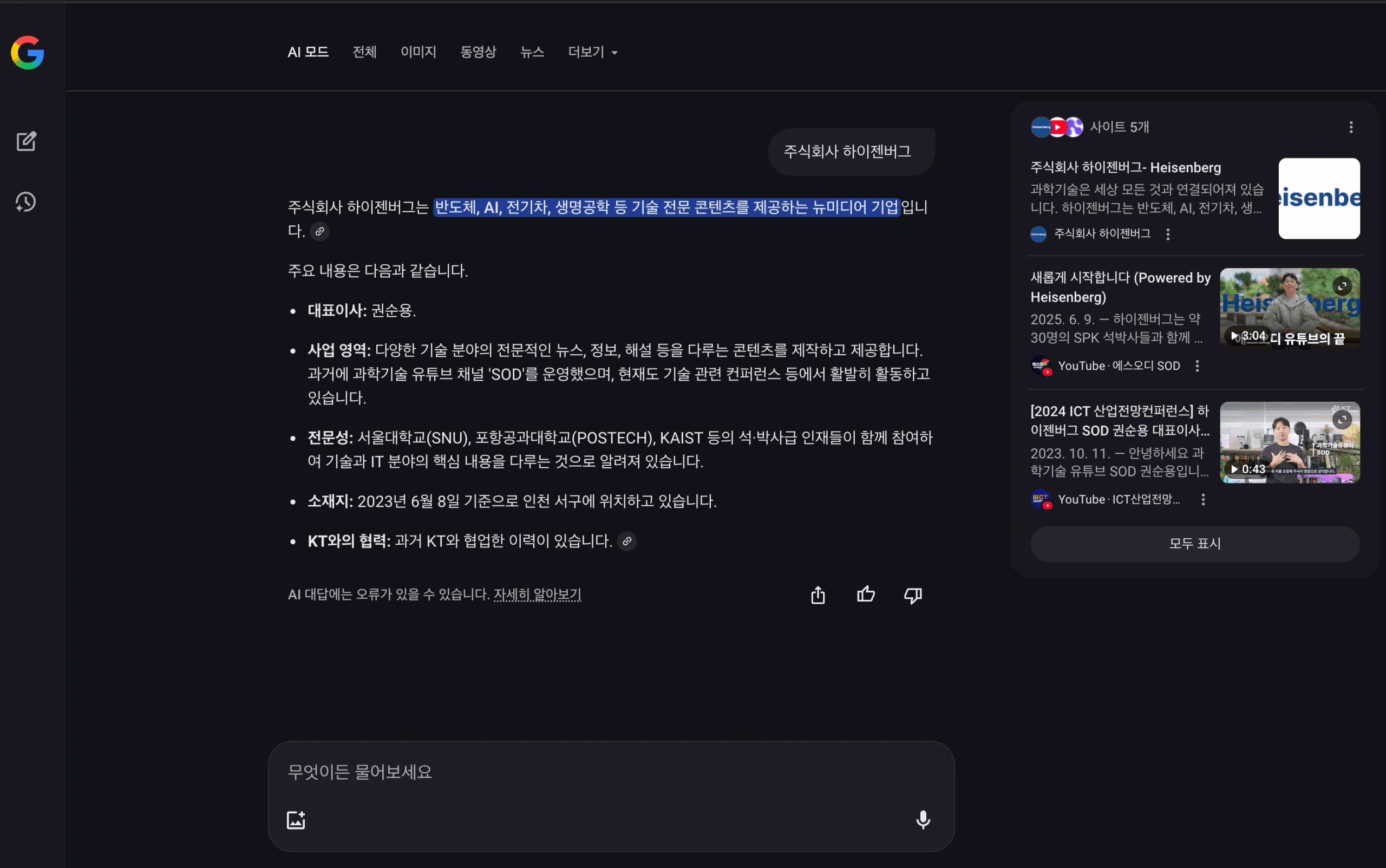Give the answer a thumbs down

tap(912, 595)
